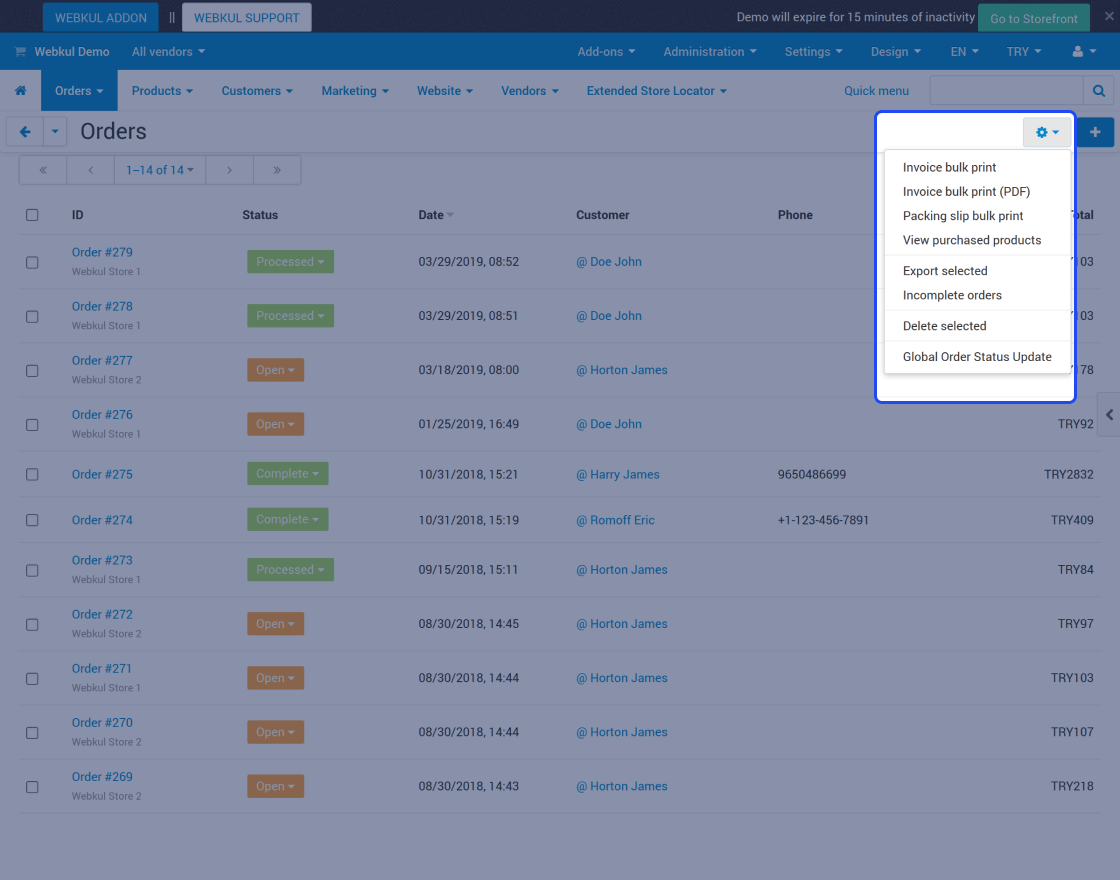Image resolution: width=1120 pixels, height=880 pixels.
Task: Go to previous page of orders
Action: point(91,170)
